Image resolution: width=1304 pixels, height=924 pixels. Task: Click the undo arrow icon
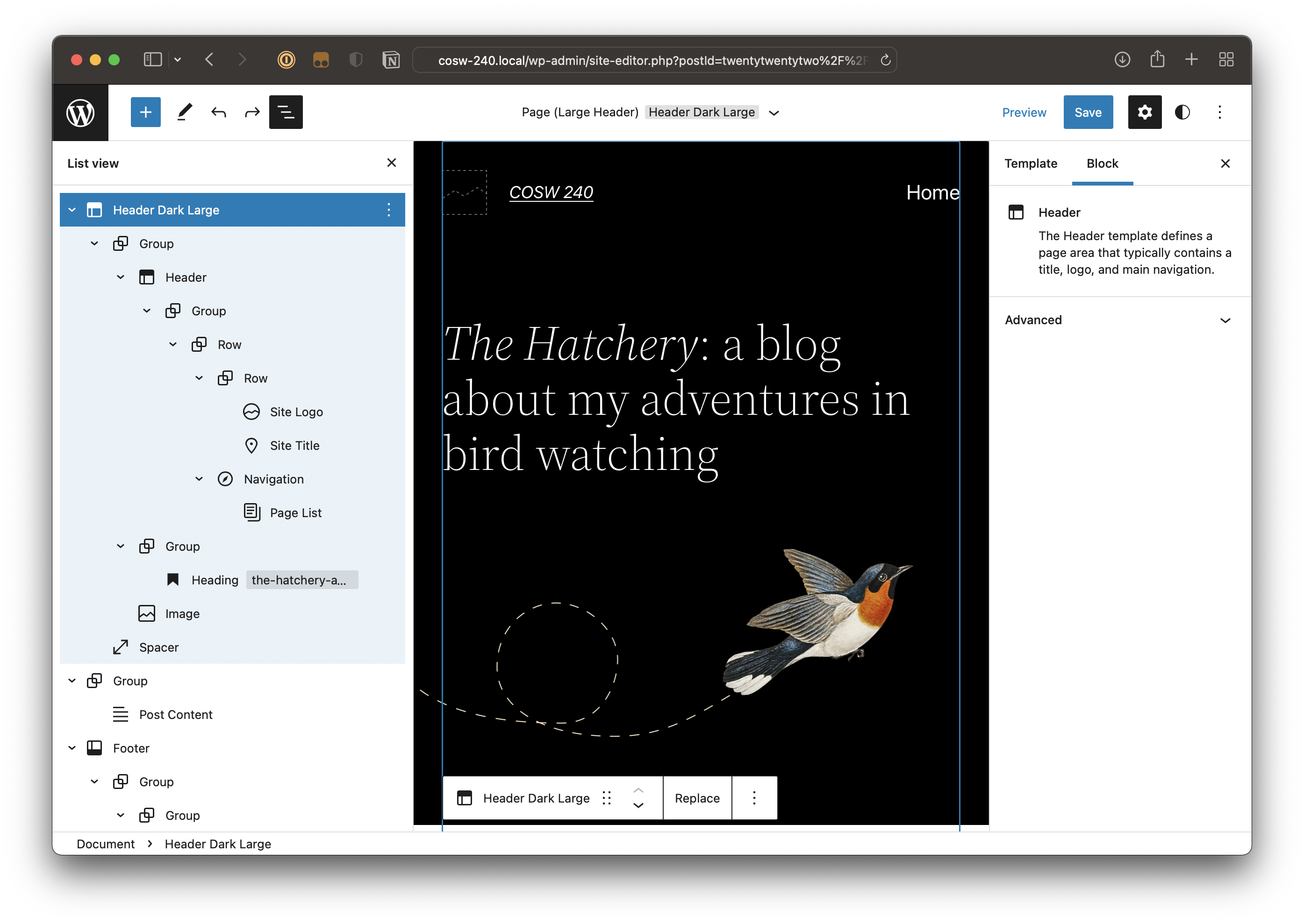pos(219,112)
